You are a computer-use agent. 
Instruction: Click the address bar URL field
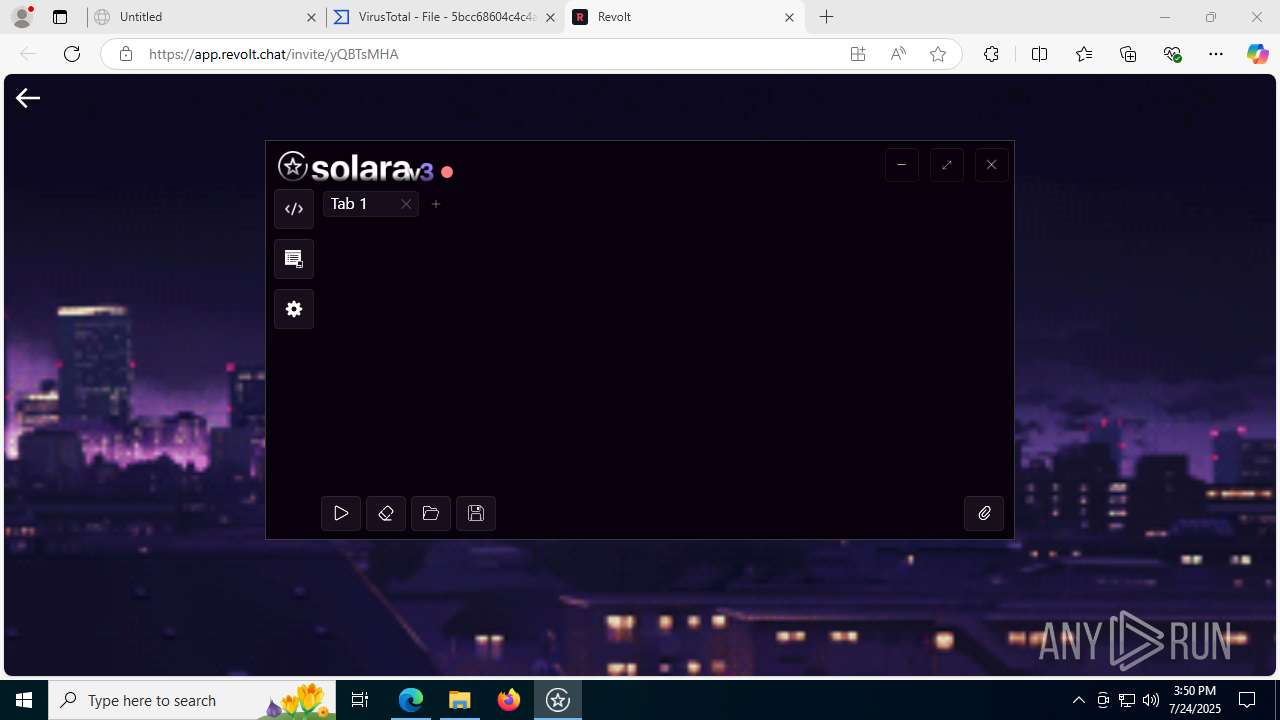coord(490,54)
